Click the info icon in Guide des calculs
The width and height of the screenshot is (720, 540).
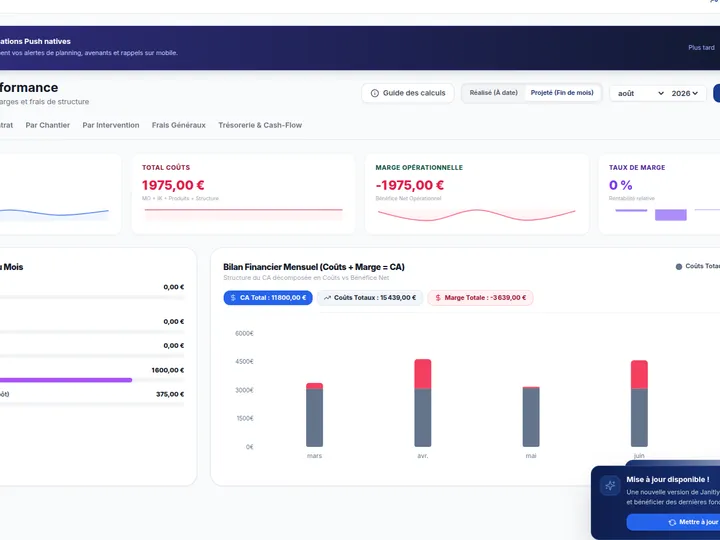pos(375,93)
